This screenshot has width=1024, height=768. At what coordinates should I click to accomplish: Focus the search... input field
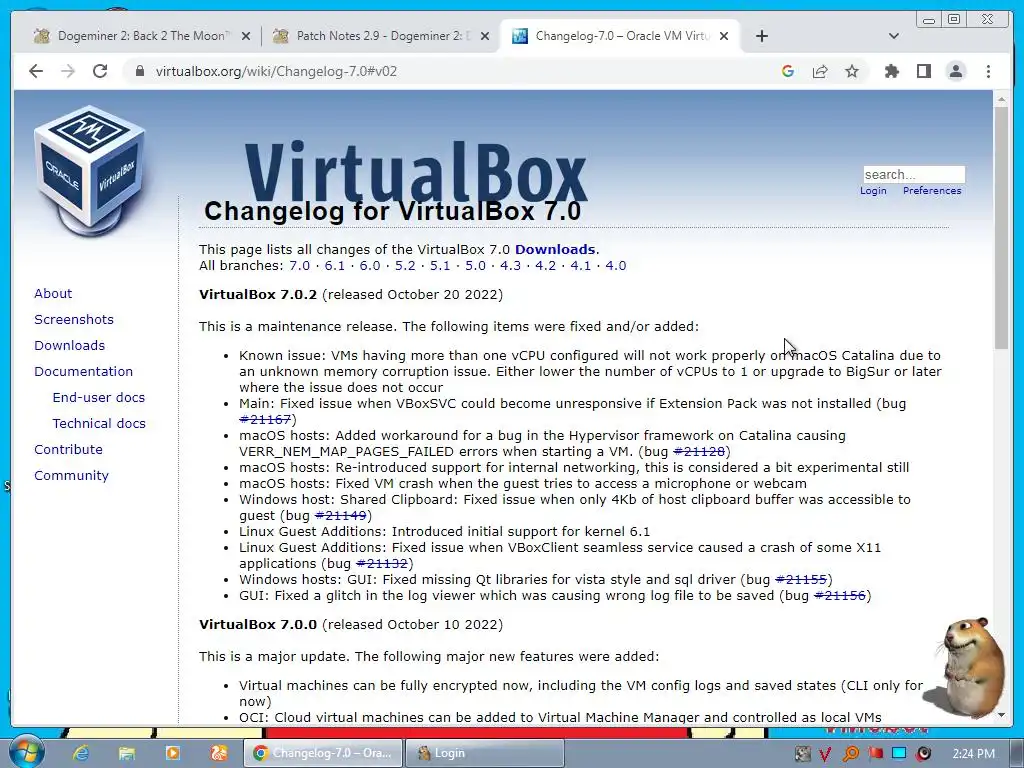914,174
